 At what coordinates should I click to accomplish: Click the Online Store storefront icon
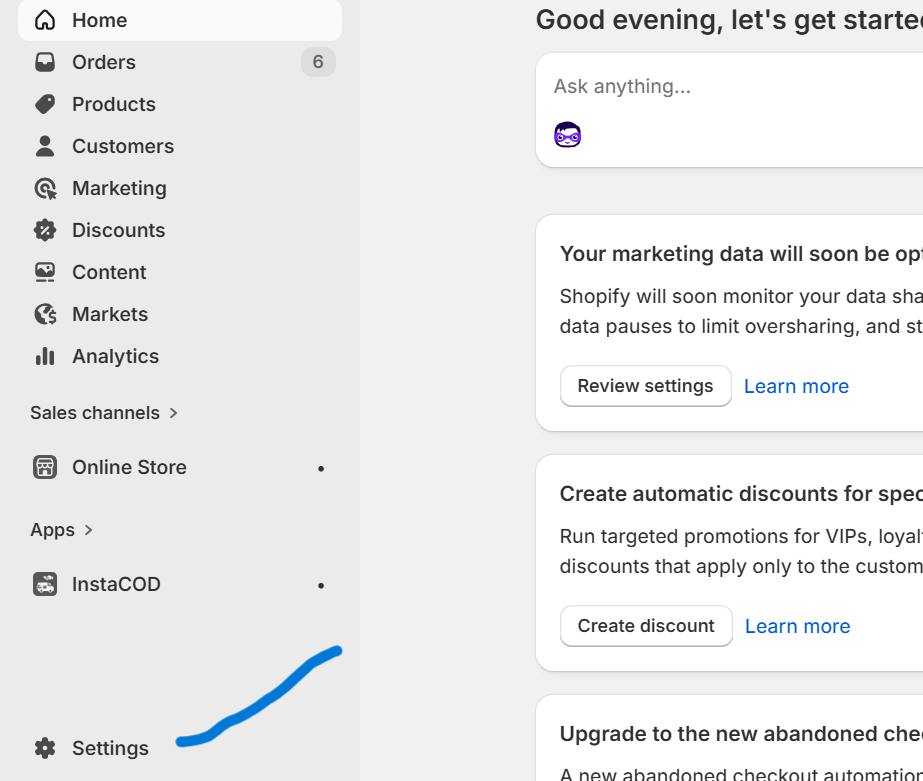pyautogui.click(x=45, y=467)
